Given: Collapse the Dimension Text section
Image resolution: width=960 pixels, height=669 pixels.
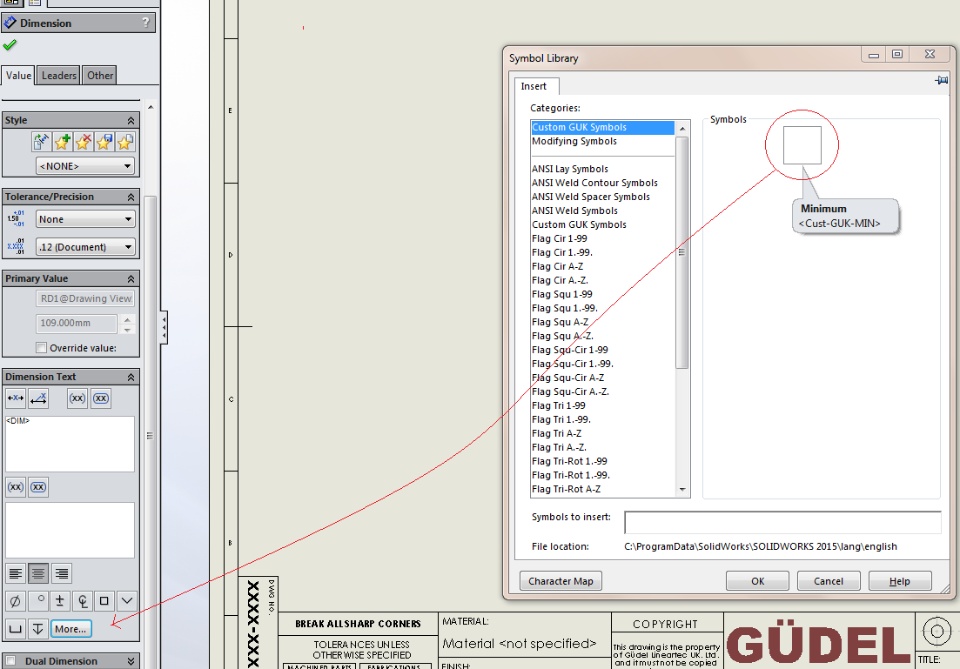Looking at the screenshot, I should coord(130,377).
